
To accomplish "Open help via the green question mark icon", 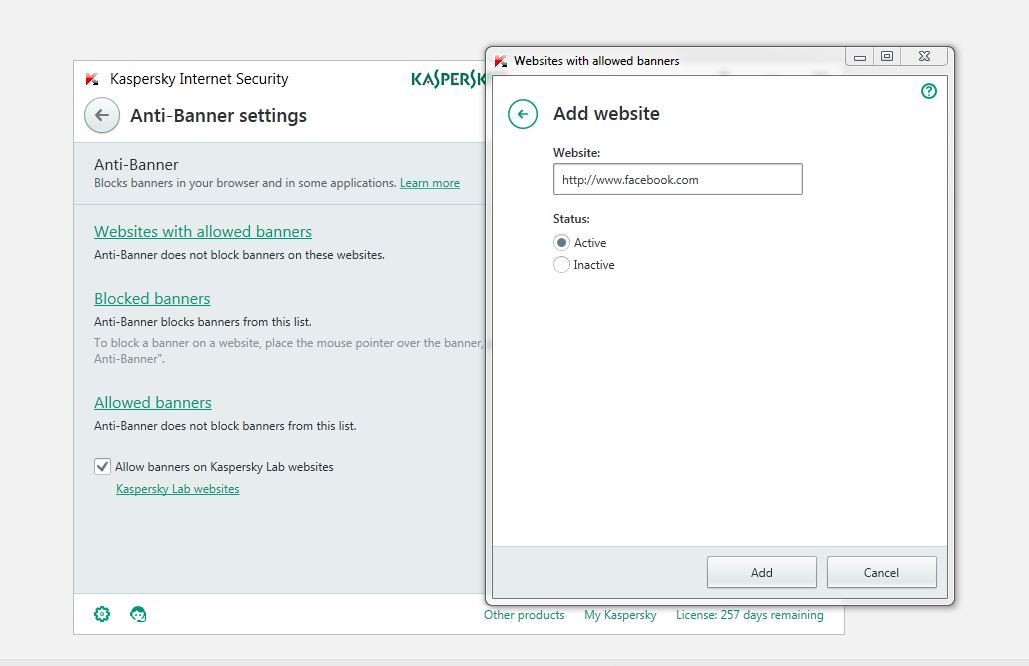I will (x=929, y=91).
